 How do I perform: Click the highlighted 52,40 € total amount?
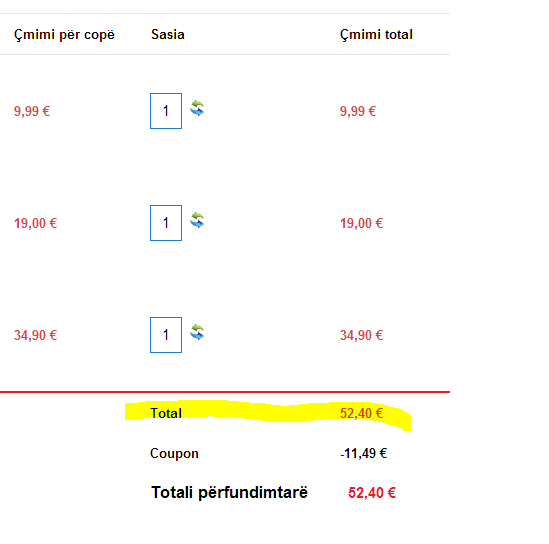click(x=361, y=413)
